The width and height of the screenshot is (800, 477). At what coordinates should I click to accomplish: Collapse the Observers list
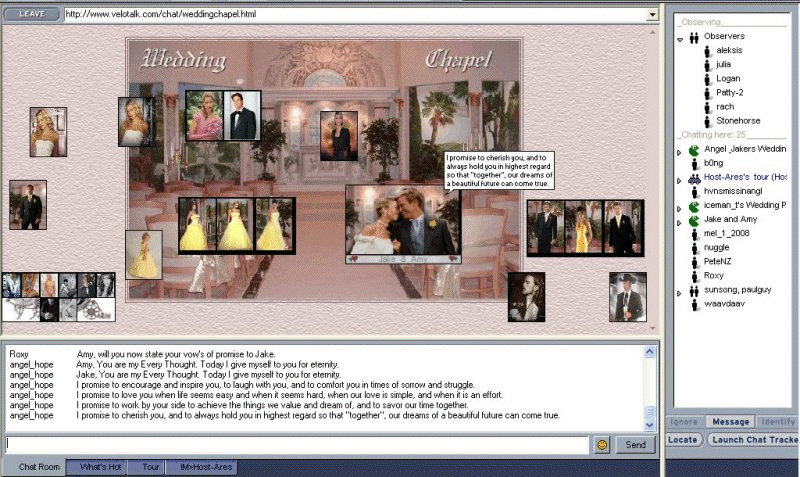680,38
